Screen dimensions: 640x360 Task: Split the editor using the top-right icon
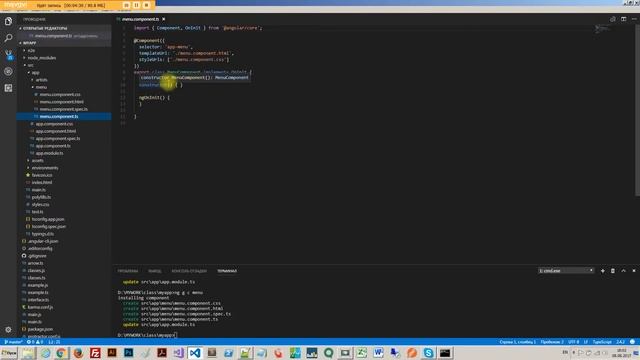coord(623,19)
